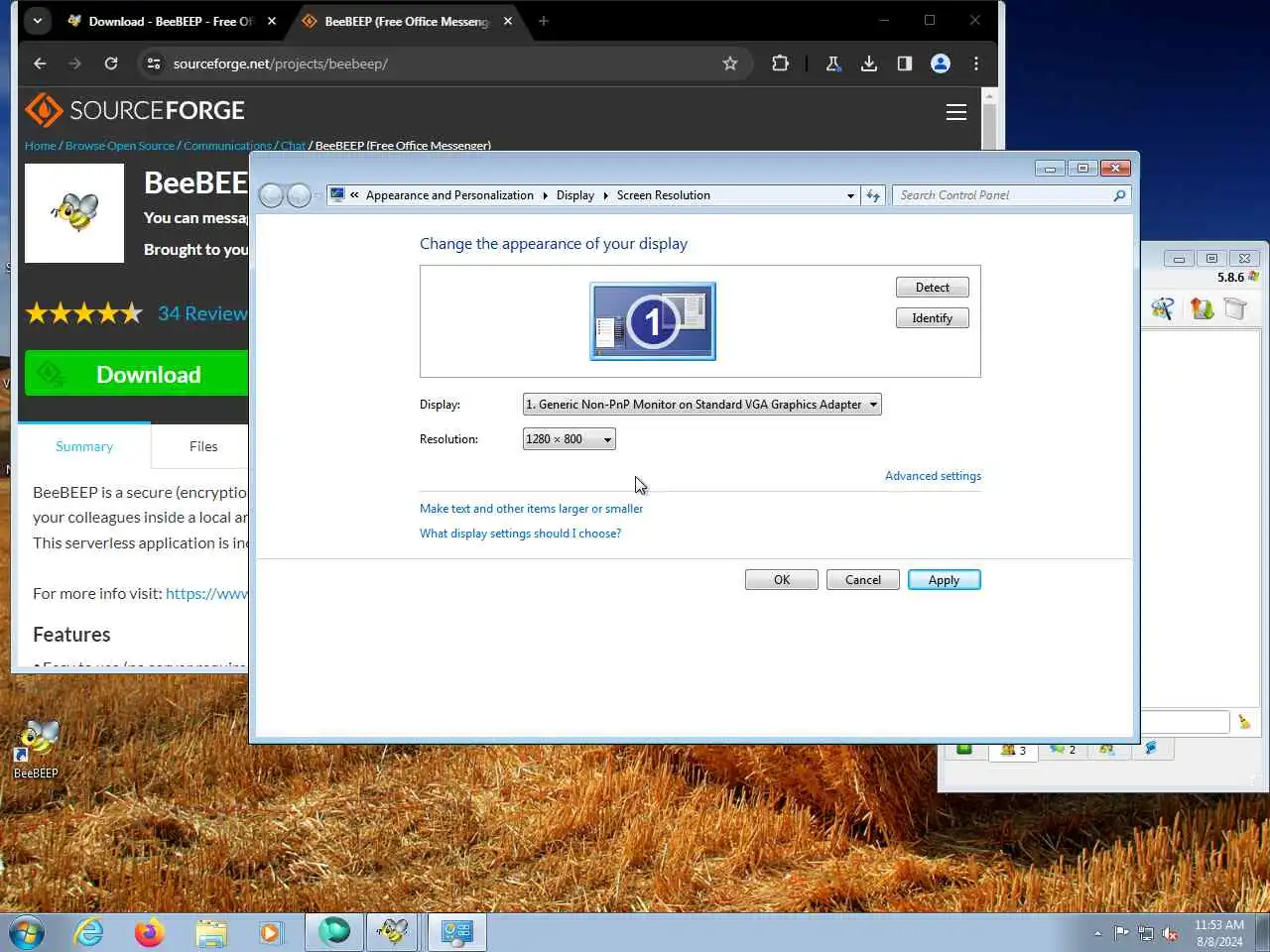Click the Control Panel refresh button

point(873,195)
